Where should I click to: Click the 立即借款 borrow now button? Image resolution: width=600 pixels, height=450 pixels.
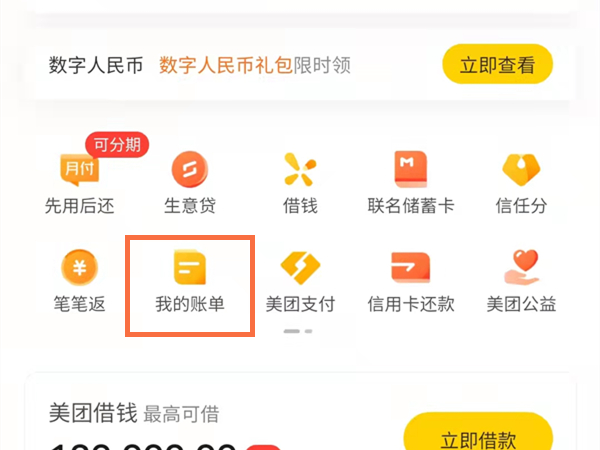[478, 434]
